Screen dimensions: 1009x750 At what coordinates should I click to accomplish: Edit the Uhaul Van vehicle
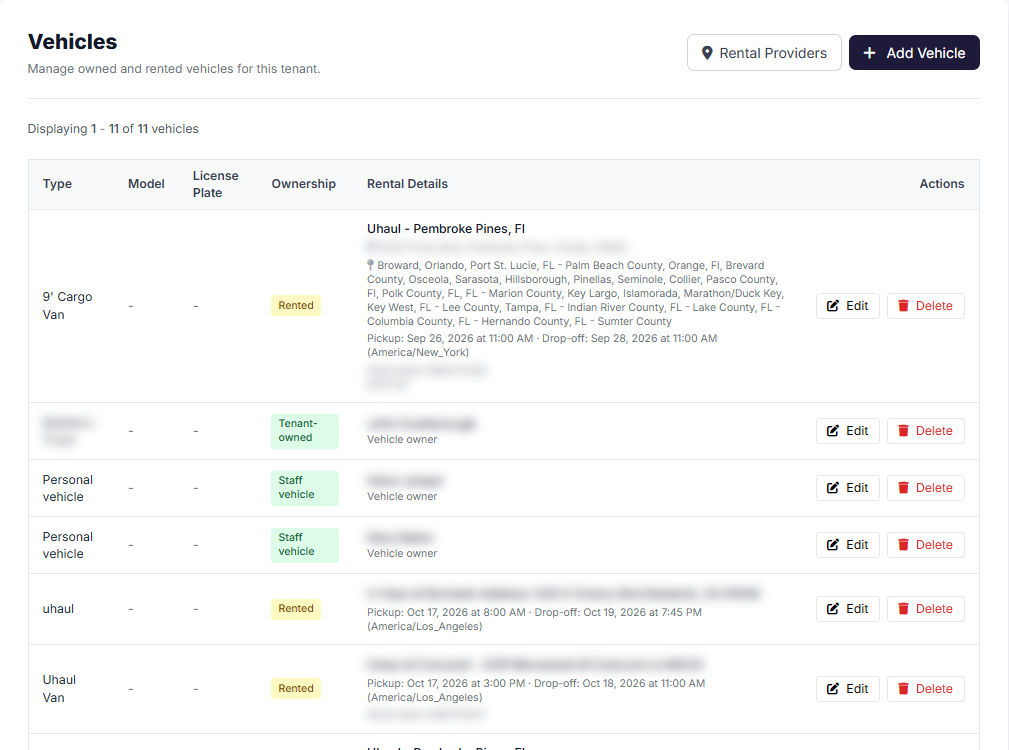click(x=847, y=689)
